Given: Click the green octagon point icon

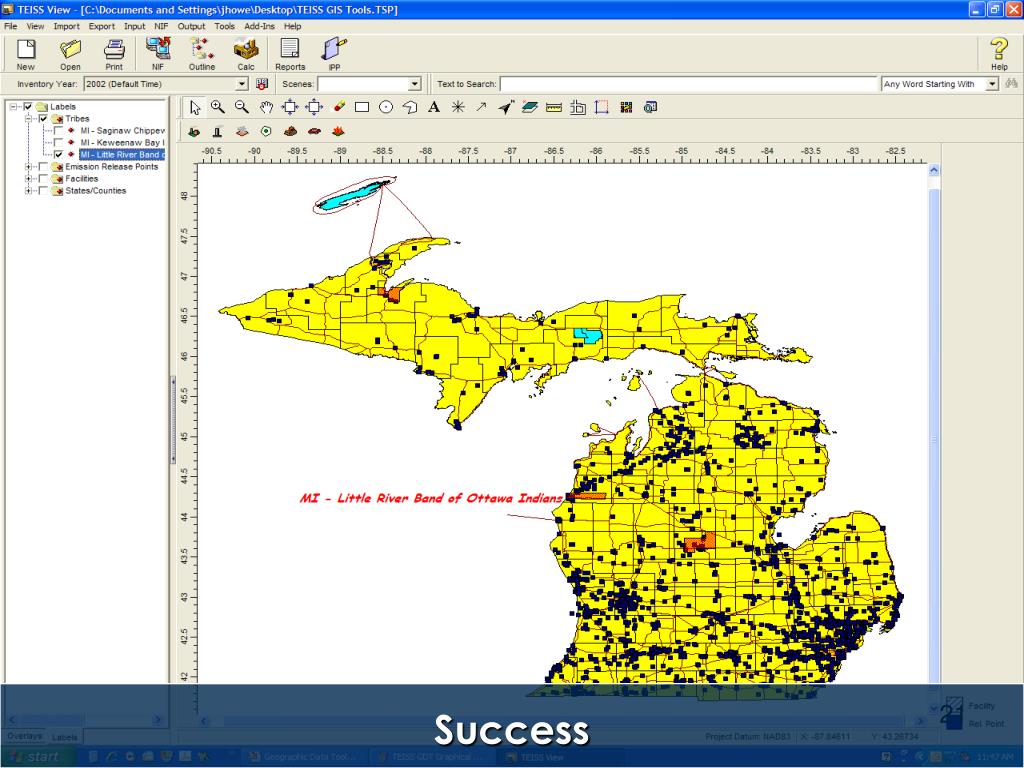Looking at the screenshot, I should [266, 131].
